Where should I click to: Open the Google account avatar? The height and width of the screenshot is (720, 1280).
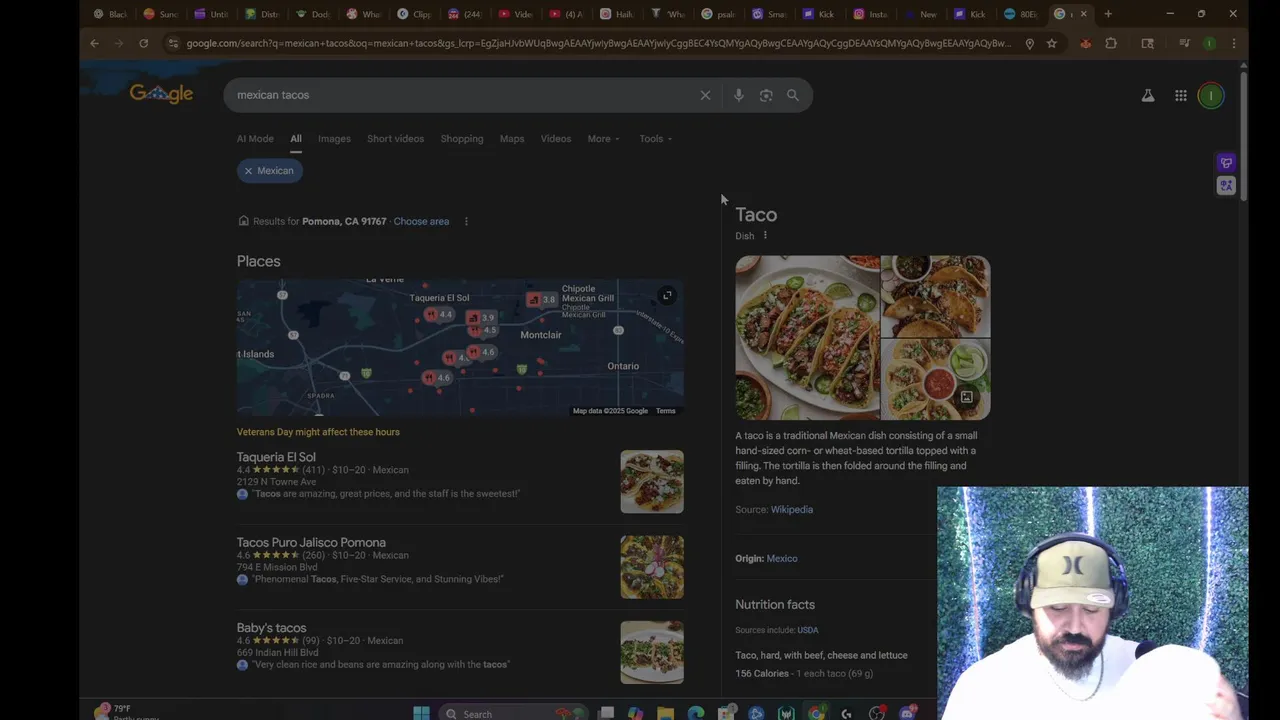pyautogui.click(x=1211, y=96)
